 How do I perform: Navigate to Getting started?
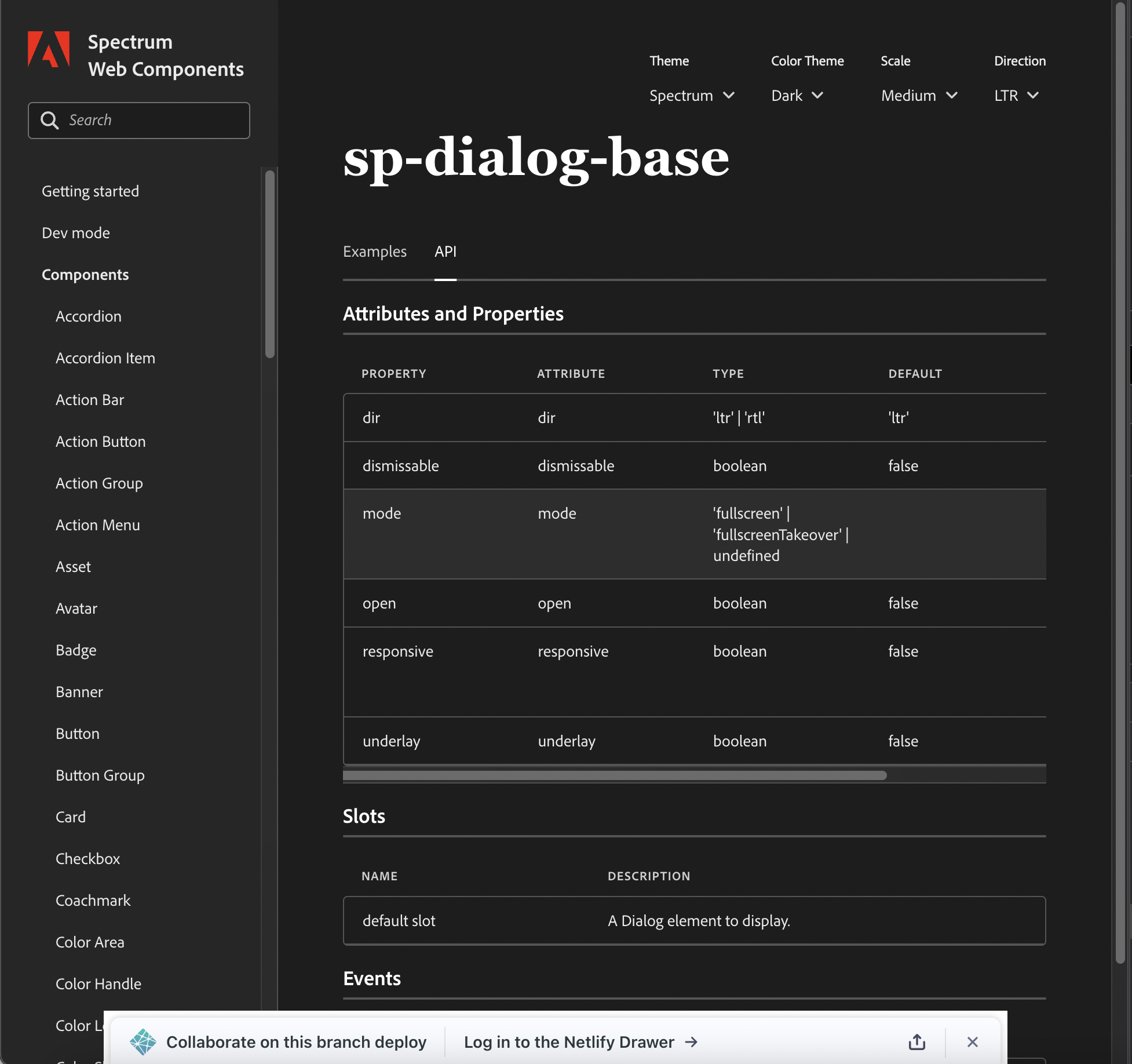point(90,191)
